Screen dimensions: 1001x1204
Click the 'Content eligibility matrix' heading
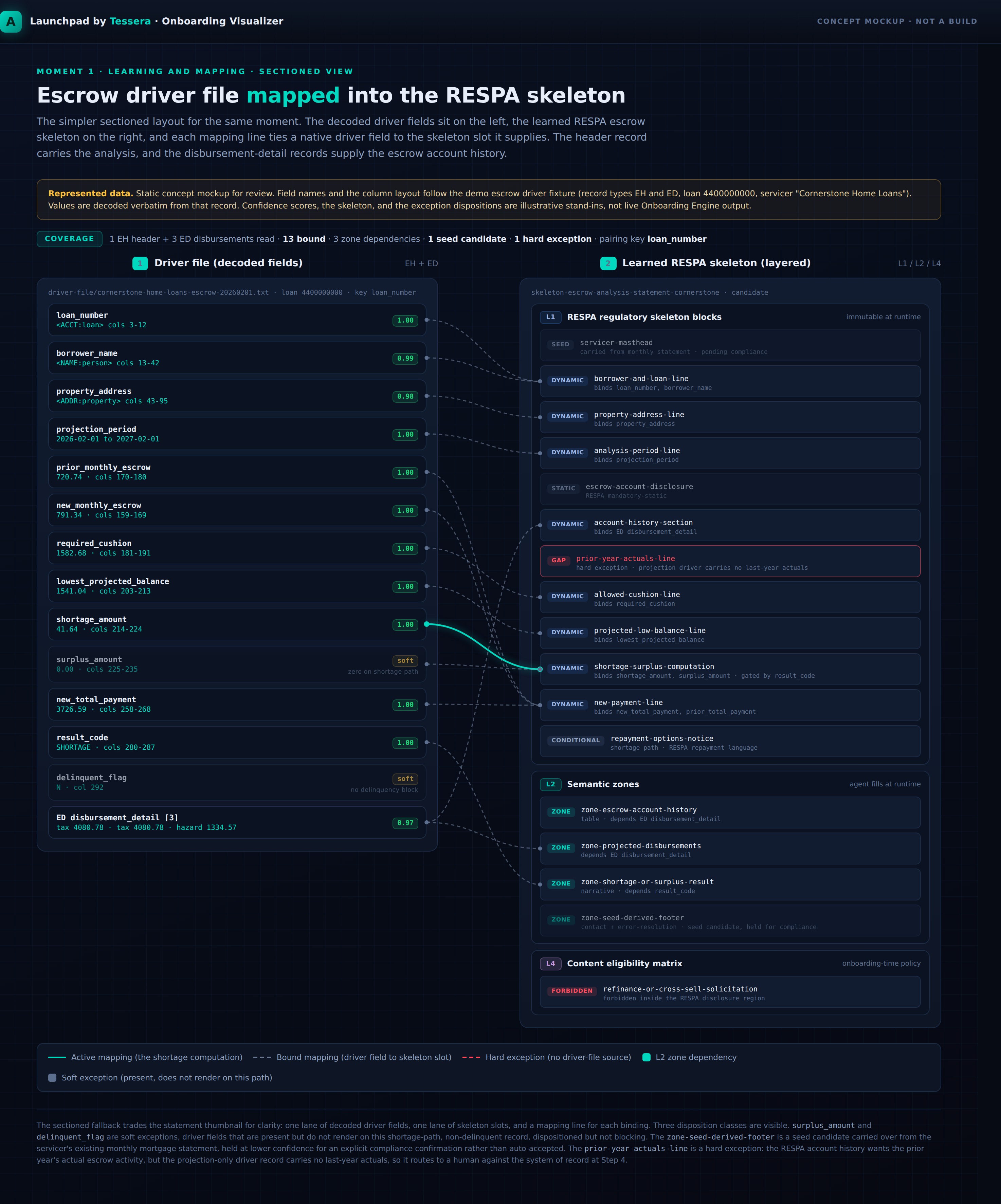(624, 964)
